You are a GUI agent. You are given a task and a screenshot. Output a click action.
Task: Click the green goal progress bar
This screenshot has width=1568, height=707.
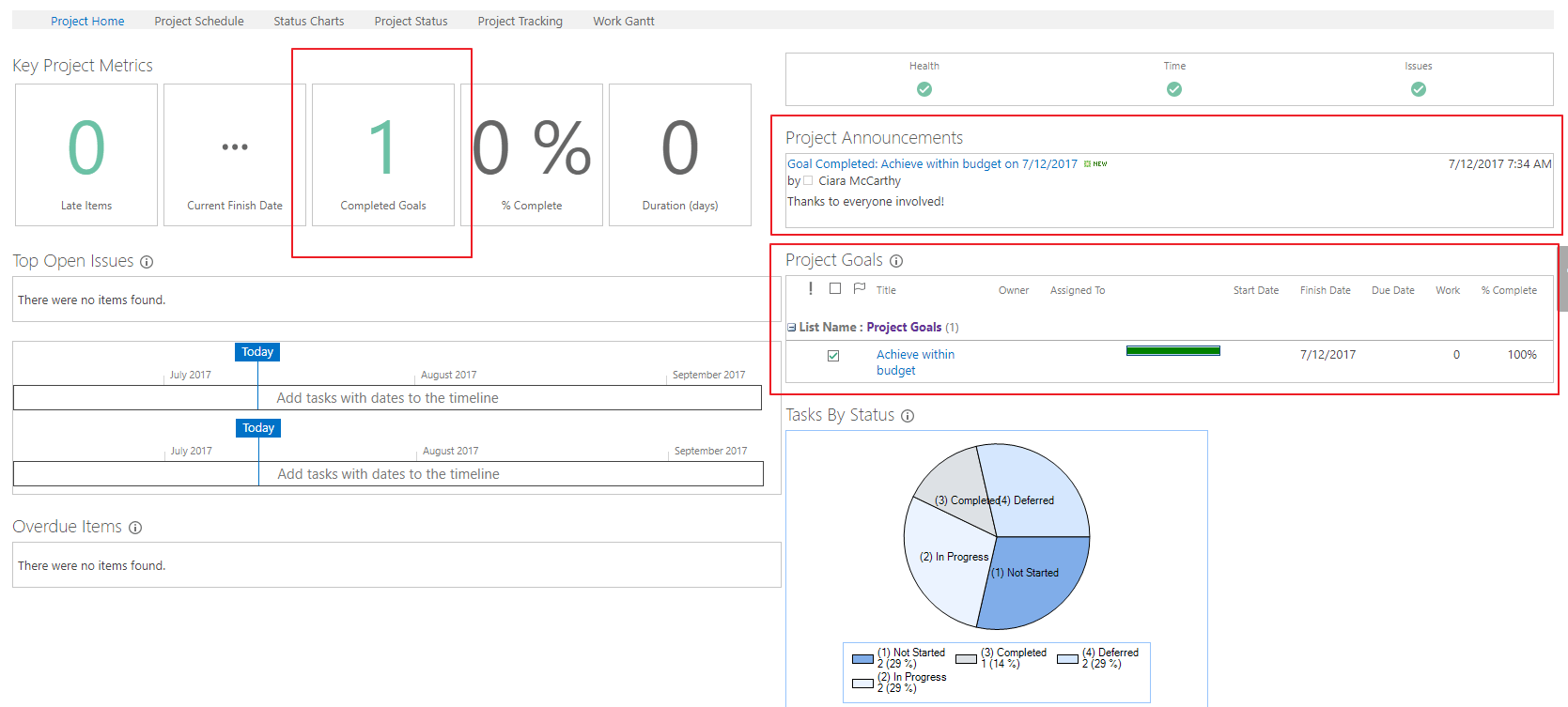click(x=1173, y=351)
